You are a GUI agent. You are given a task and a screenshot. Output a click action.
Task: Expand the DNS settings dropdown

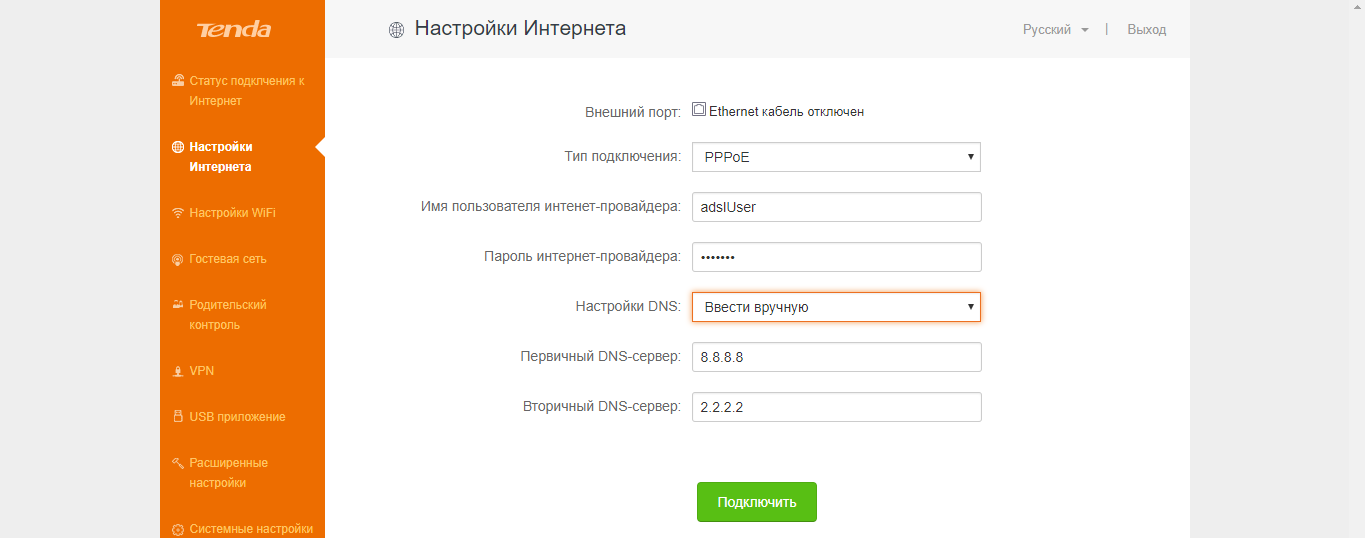836,307
